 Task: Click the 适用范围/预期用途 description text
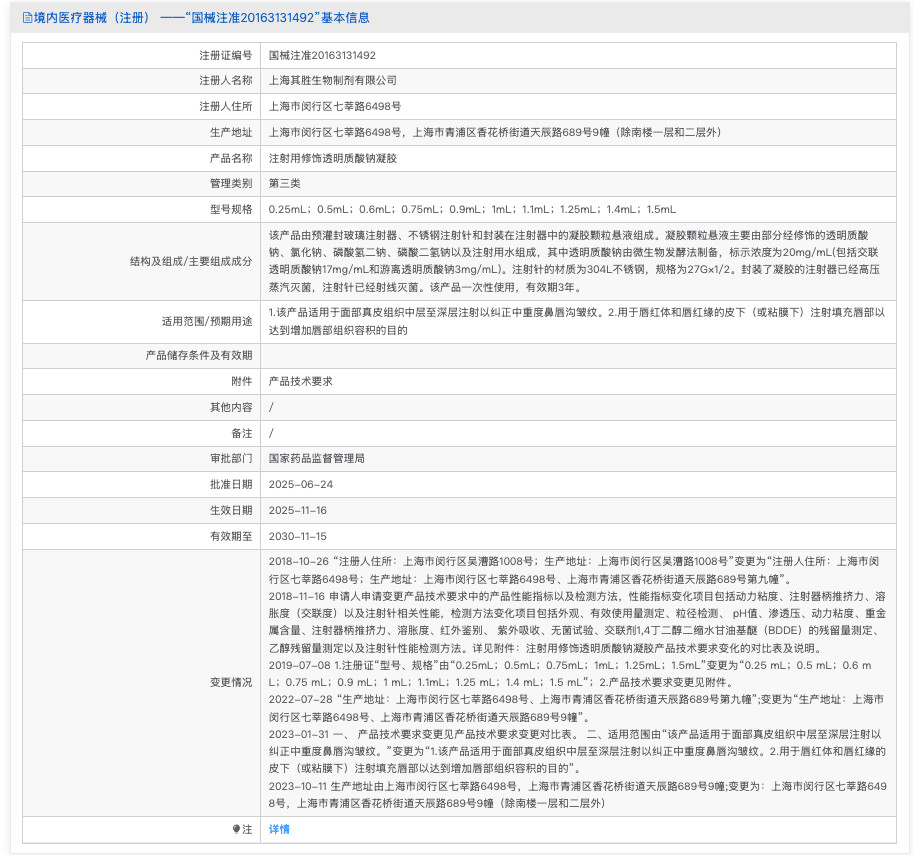coord(577,320)
